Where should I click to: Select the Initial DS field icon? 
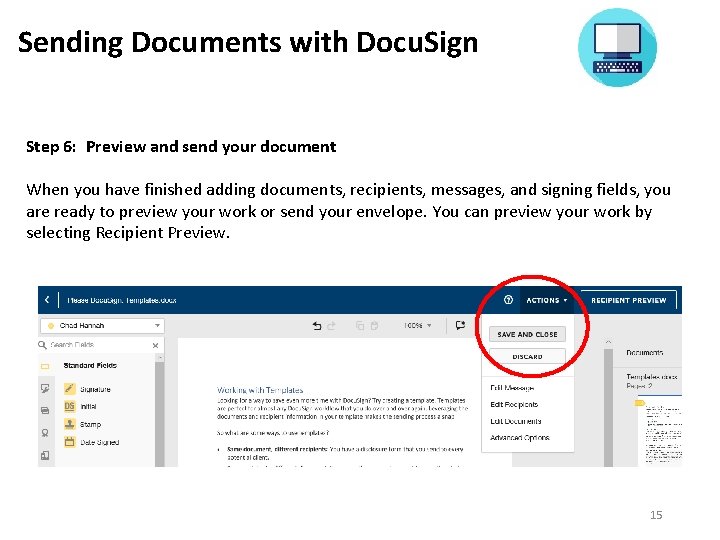point(69,406)
